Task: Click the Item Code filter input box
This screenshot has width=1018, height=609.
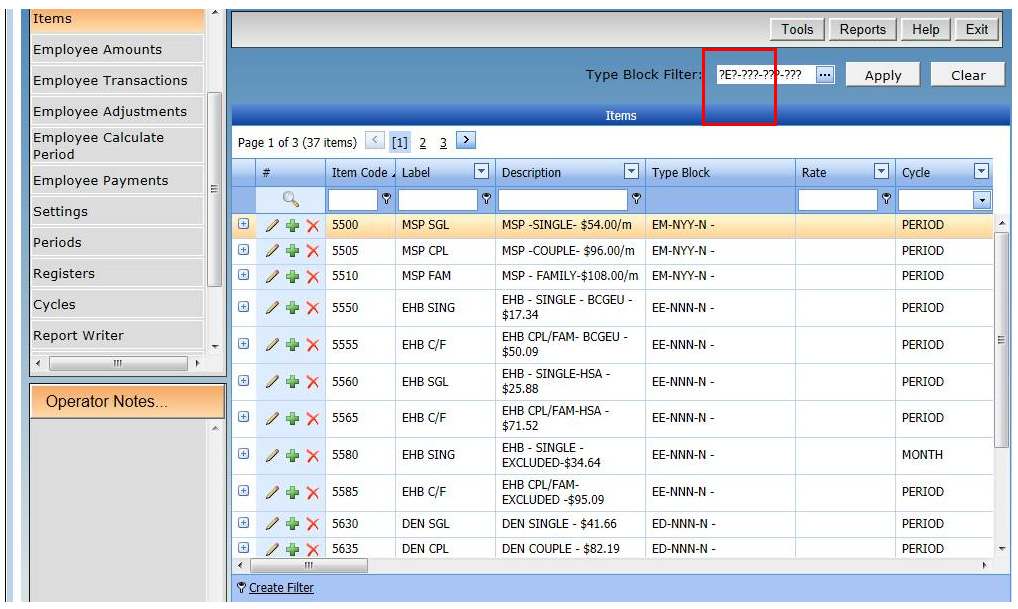Action: pyautogui.click(x=353, y=200)
